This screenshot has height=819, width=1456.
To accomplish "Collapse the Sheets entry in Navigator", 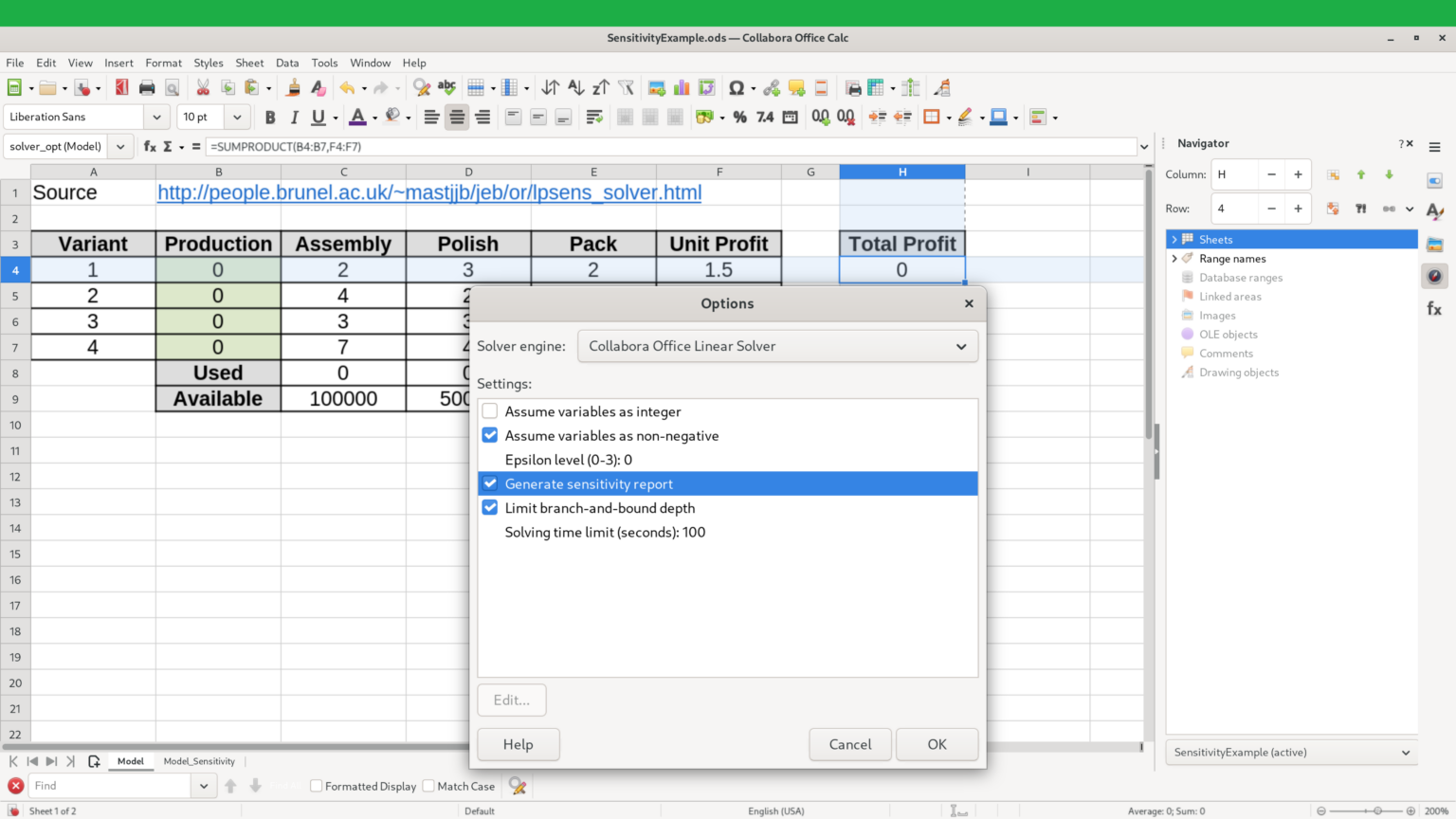I will [x=1175, y=239].
